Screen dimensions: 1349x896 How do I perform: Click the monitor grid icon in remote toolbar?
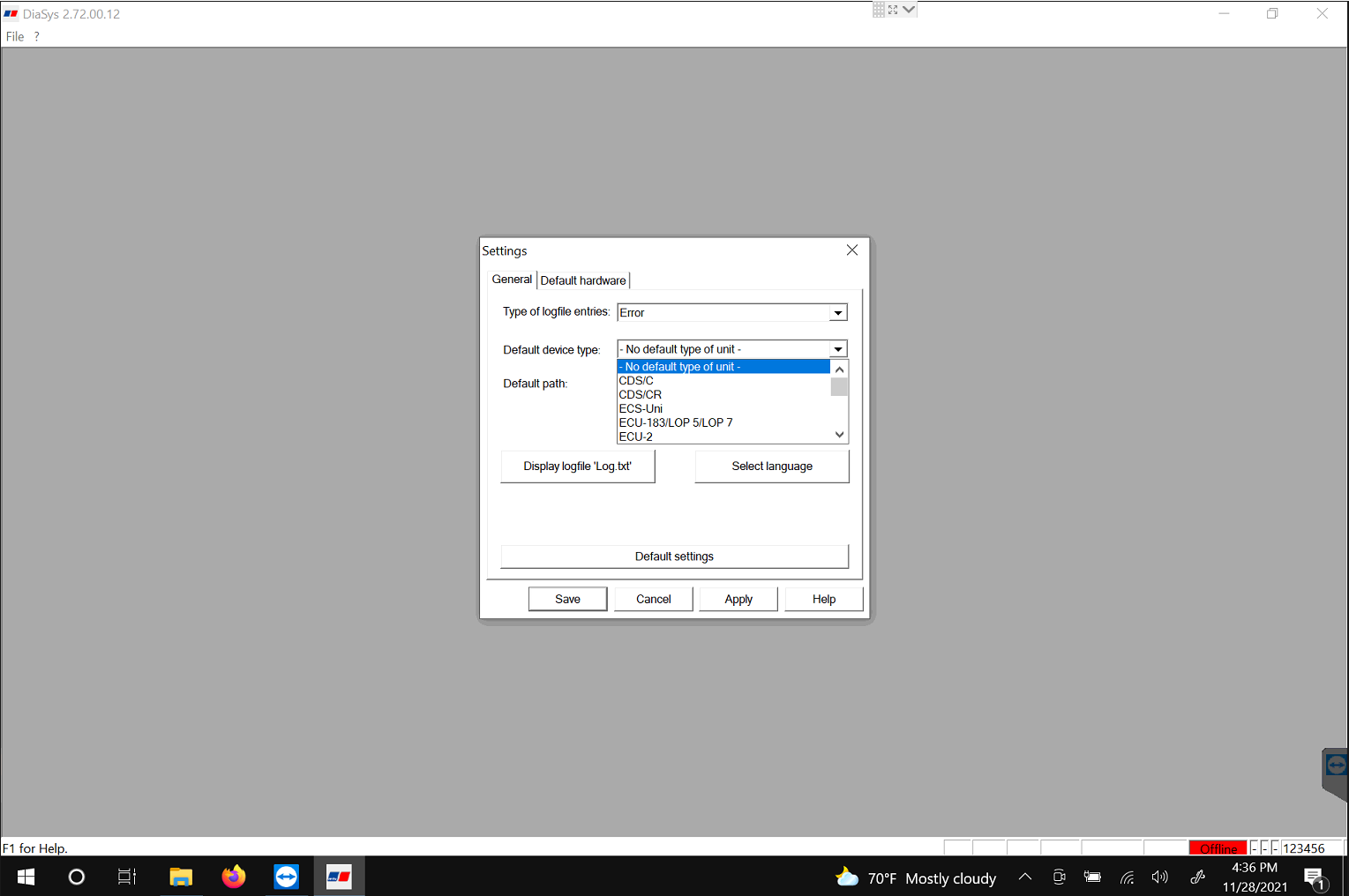[x=879, y=9]
